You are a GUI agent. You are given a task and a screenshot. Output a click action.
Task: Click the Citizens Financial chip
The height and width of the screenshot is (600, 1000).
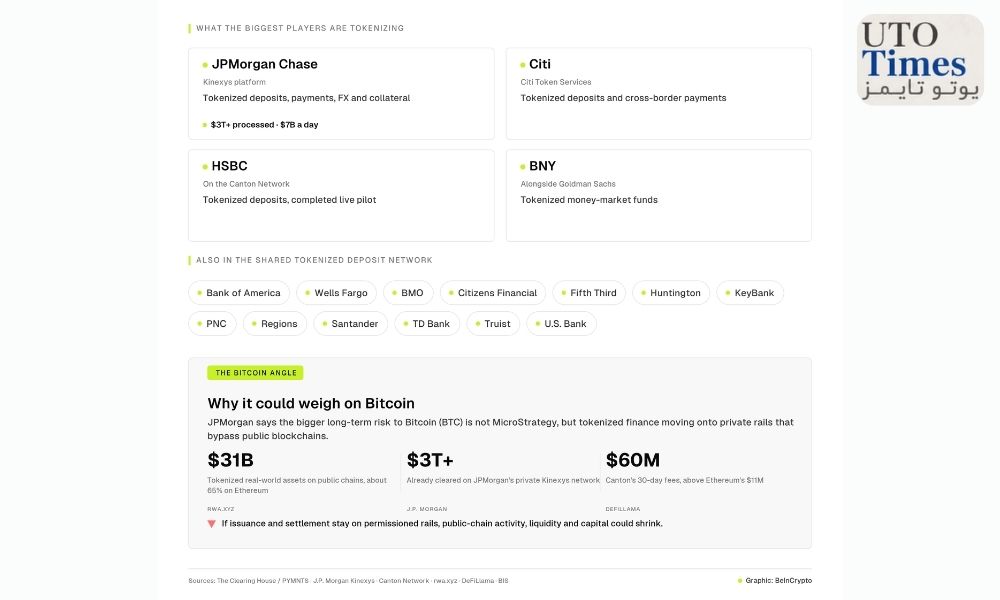(x=493, y=293)
